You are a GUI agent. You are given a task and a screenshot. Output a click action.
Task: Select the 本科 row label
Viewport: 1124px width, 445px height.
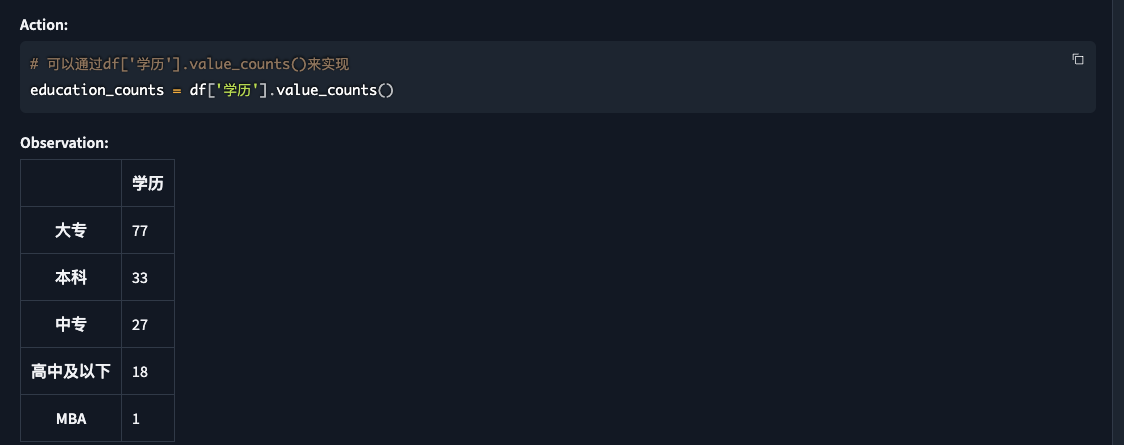point(71,277)
